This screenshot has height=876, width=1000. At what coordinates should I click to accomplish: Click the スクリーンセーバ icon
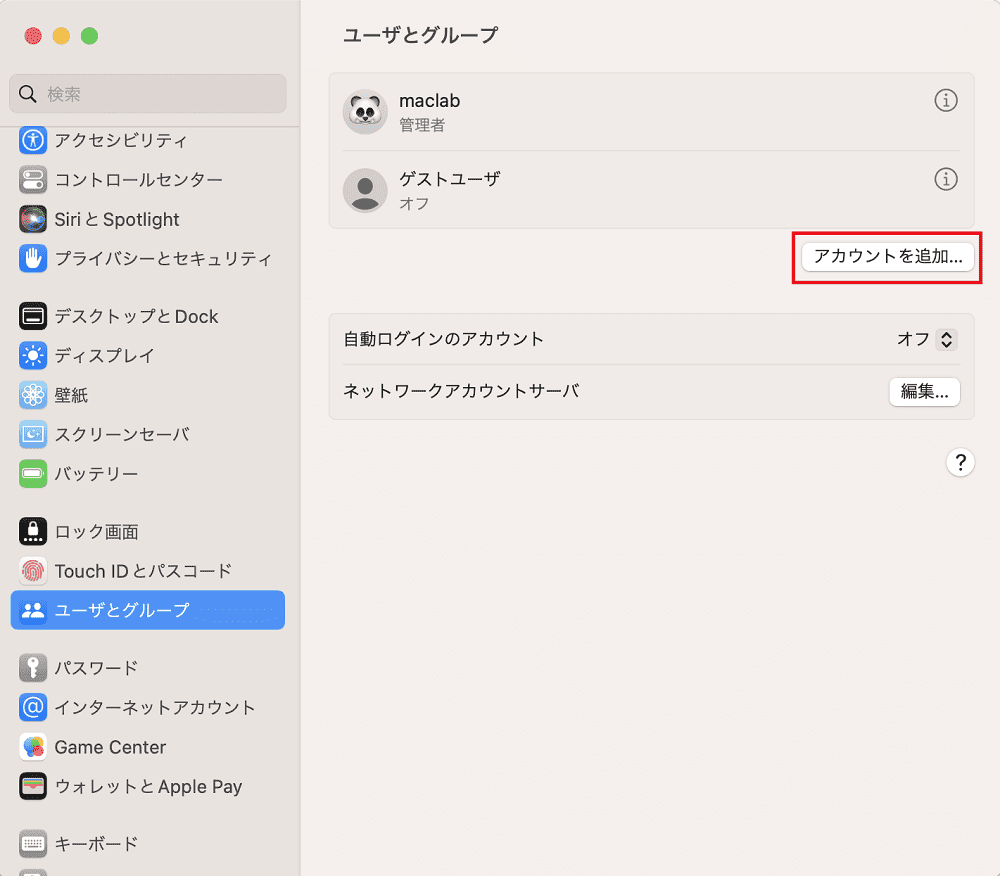(x=33, y=434)
